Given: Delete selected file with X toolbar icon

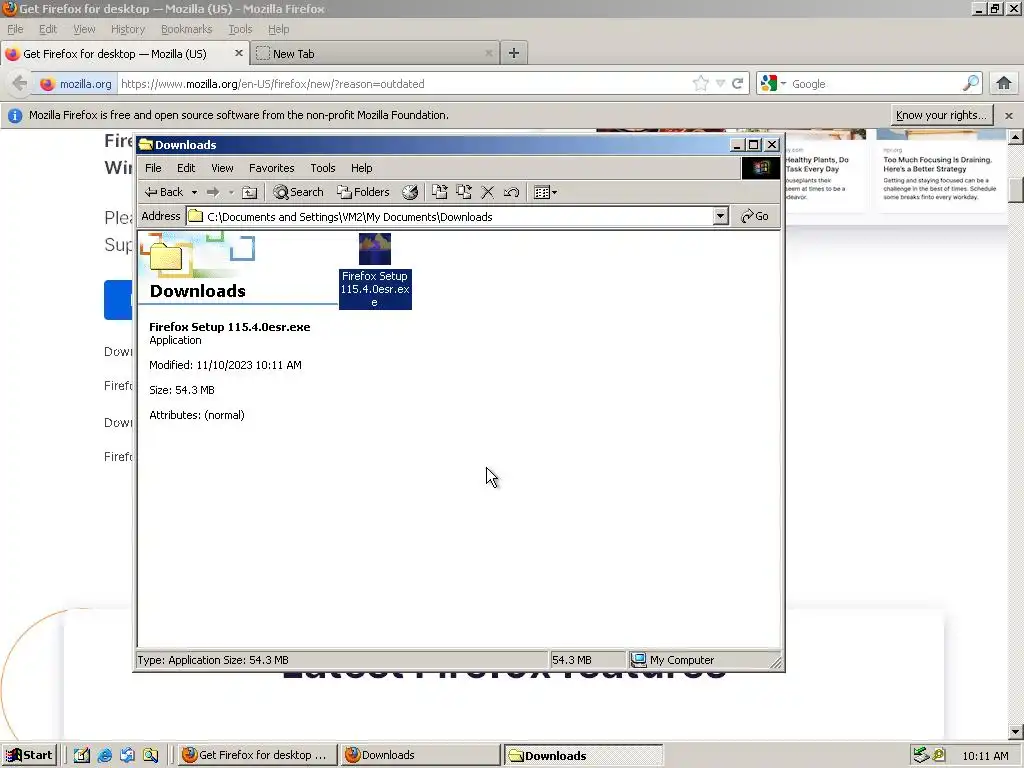Looking at the screenshot, I should point(487,192).
